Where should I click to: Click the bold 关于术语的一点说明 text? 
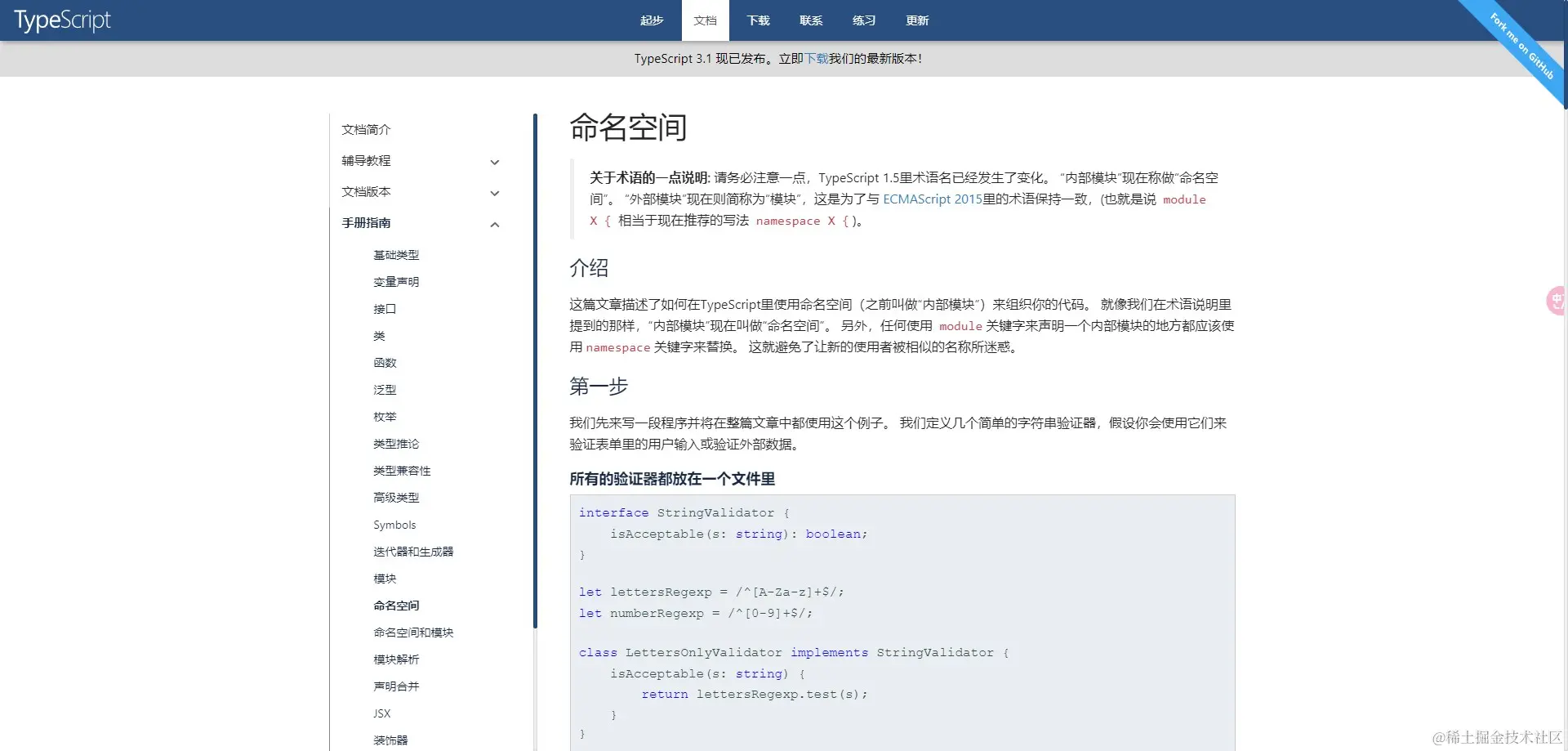click(x=649, y=178)
